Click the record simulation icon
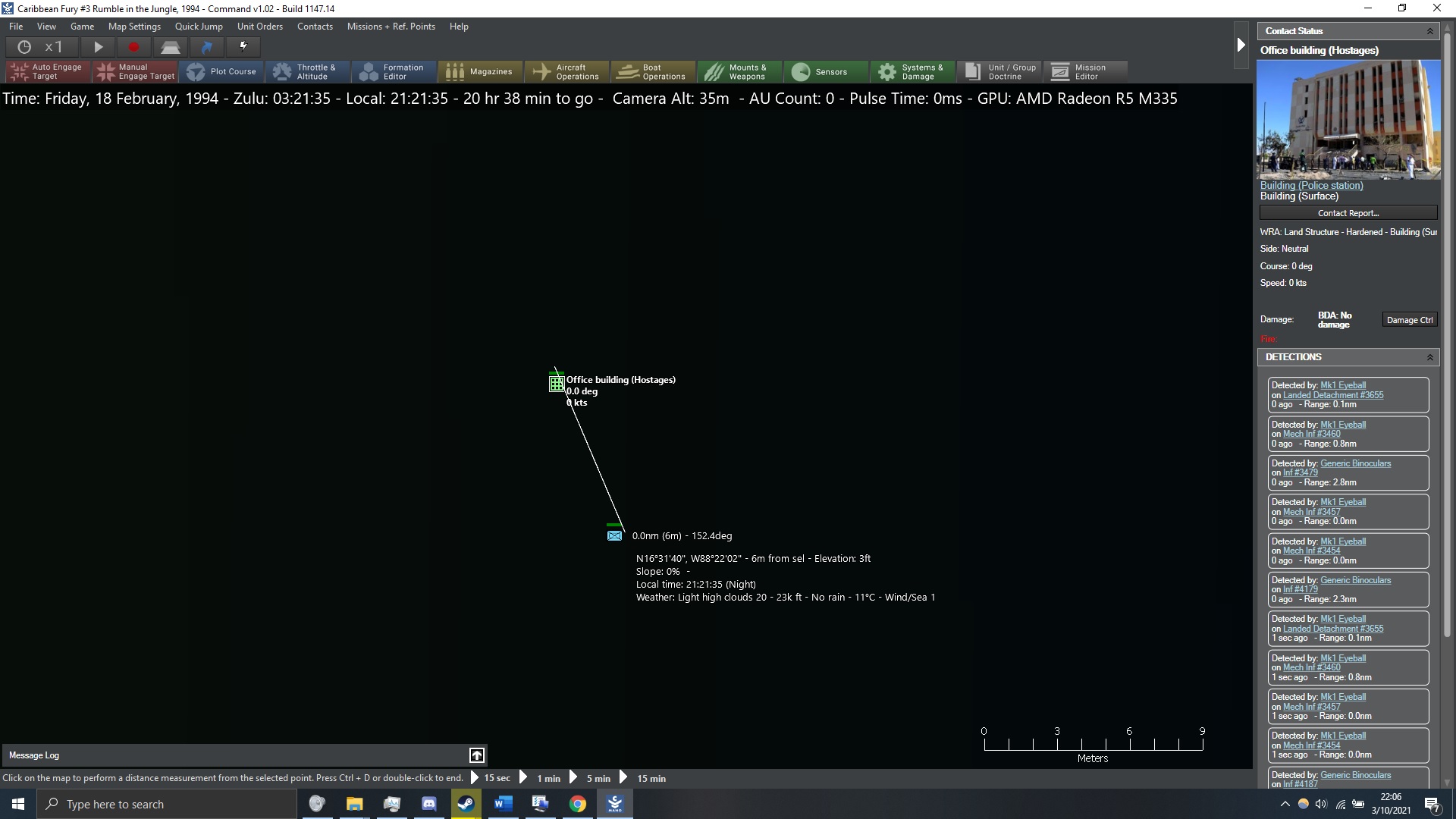 tap(134, 46)
